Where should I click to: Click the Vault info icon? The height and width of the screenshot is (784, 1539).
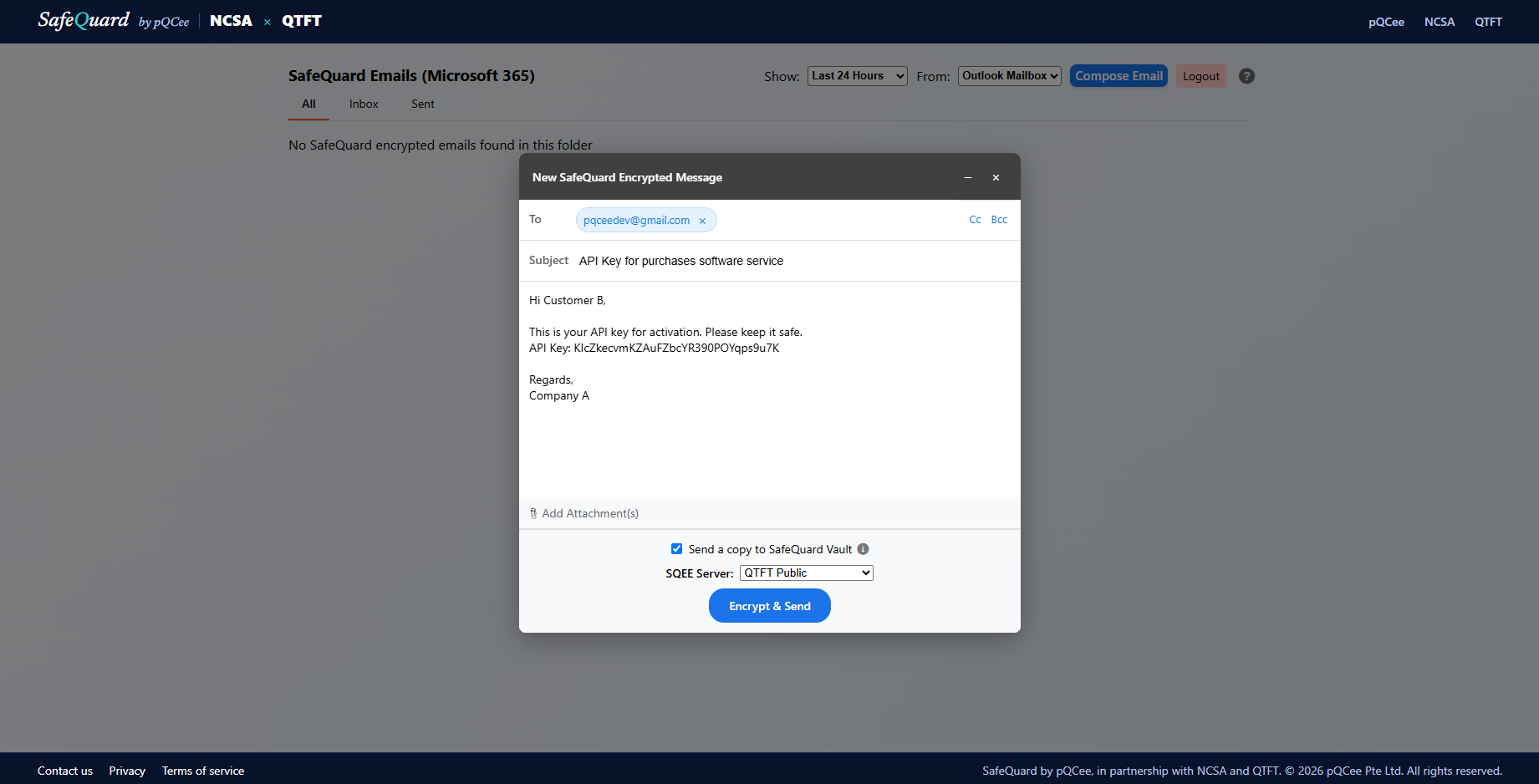[864, 549]
